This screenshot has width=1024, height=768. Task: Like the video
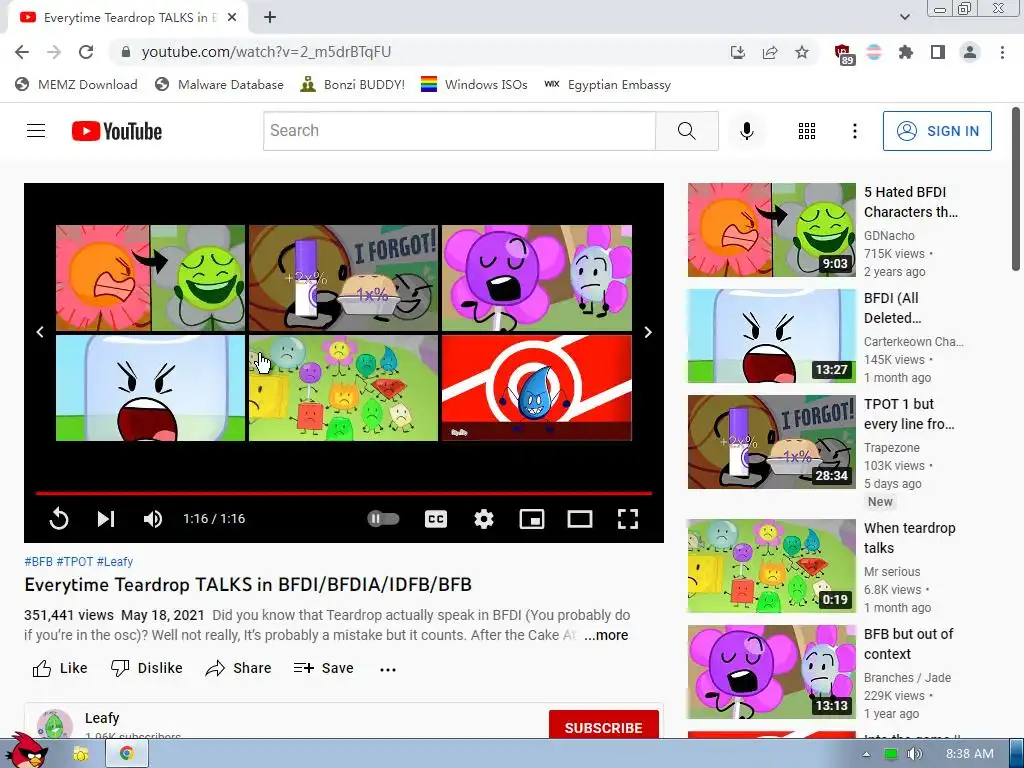[59, 668]
